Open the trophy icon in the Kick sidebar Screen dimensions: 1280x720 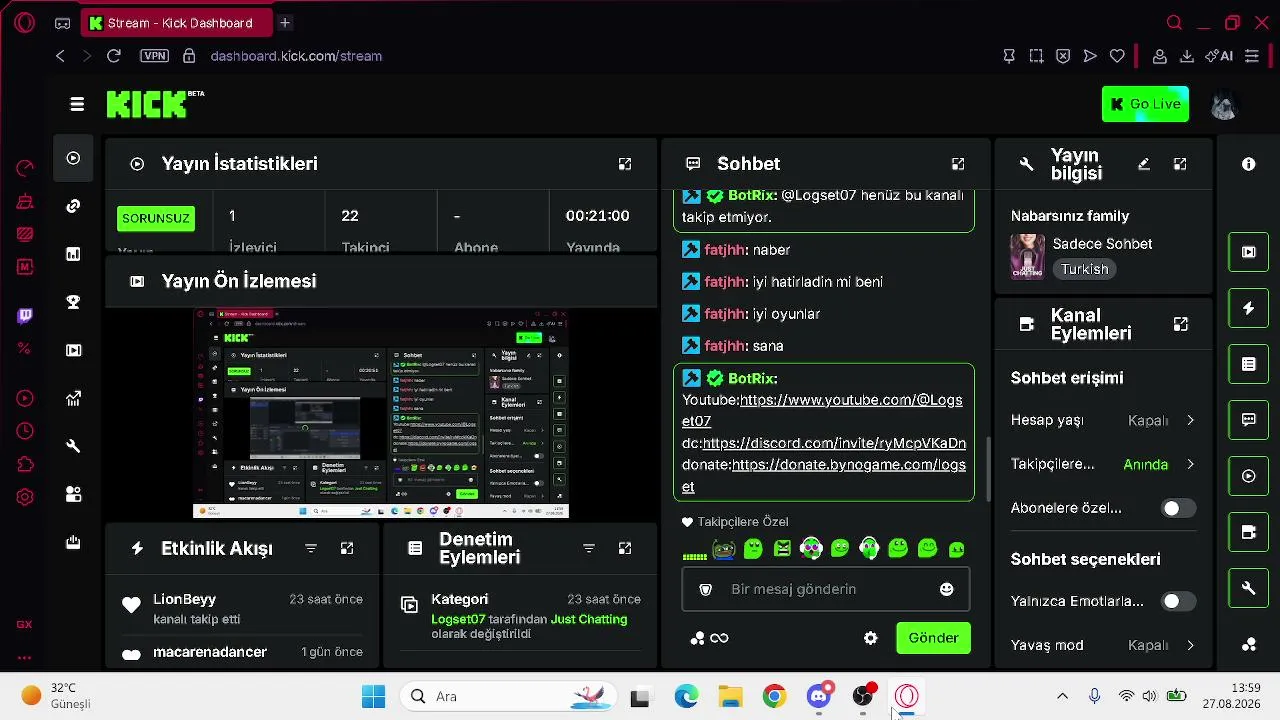click(x=73, y=302)
